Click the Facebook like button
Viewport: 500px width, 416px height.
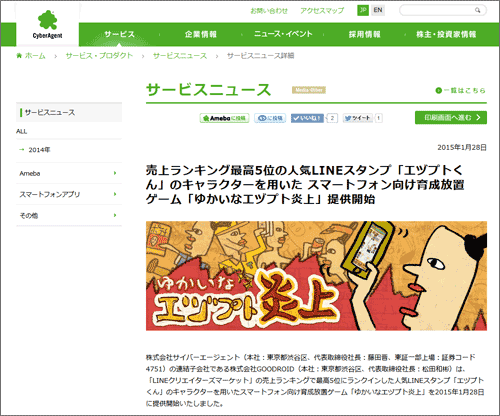[x=307, y=118]
